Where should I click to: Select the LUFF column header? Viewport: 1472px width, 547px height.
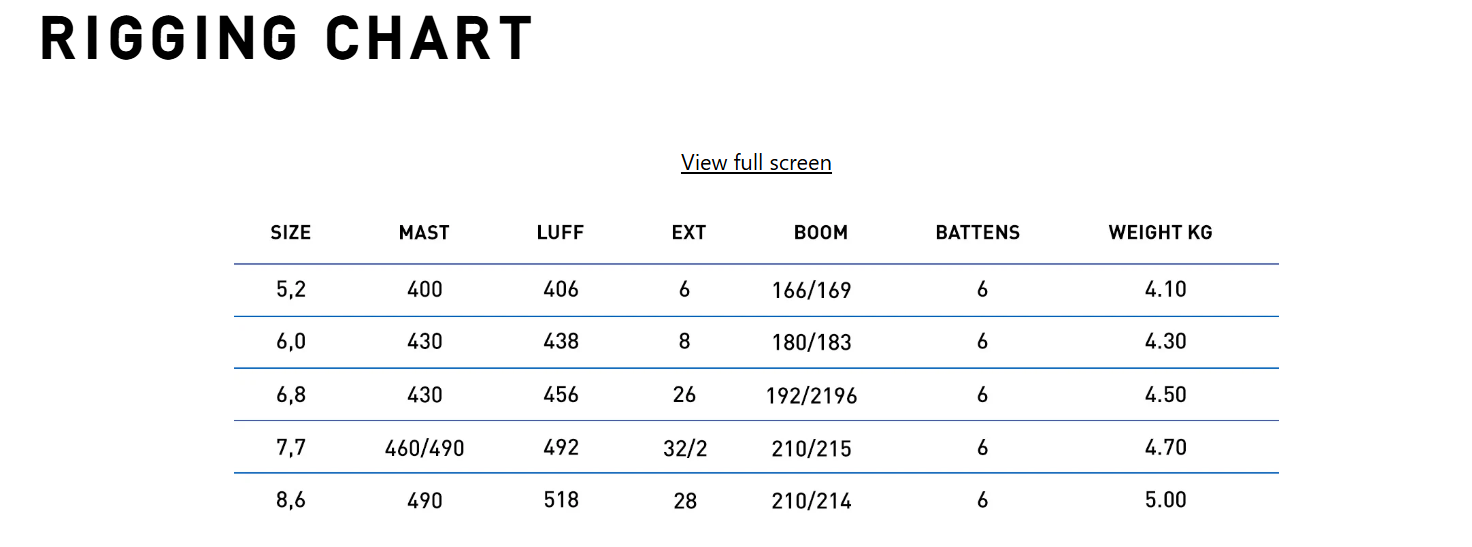tap(560, 233)
